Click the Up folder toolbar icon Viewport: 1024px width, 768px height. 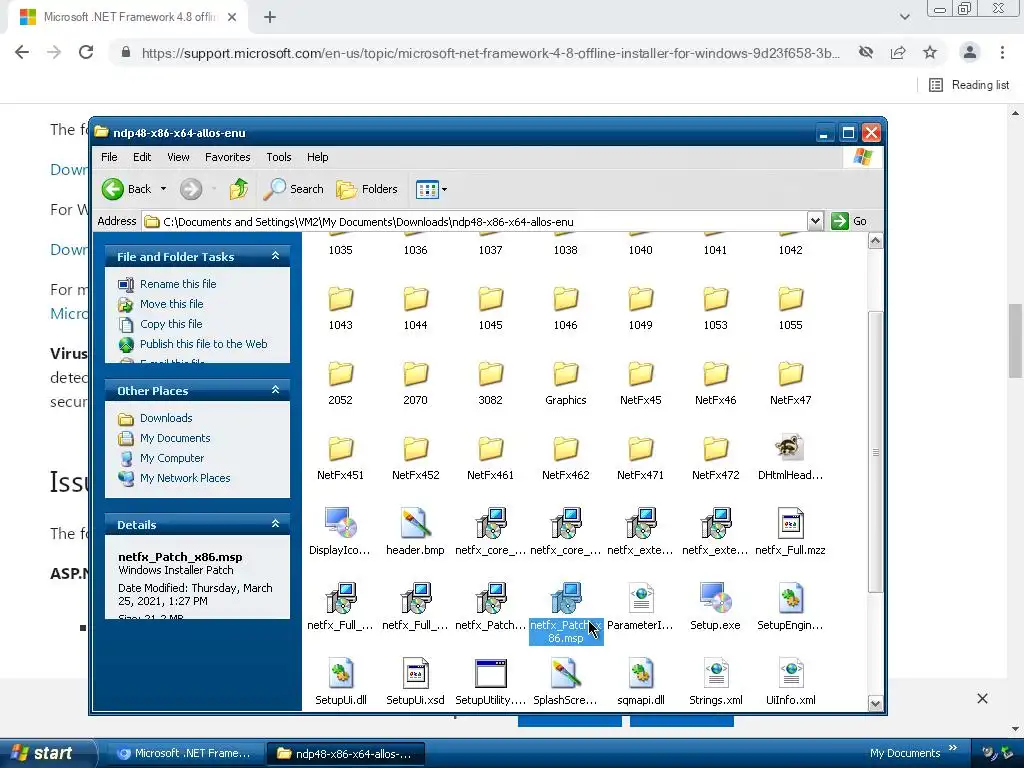[x=238, y=189]
